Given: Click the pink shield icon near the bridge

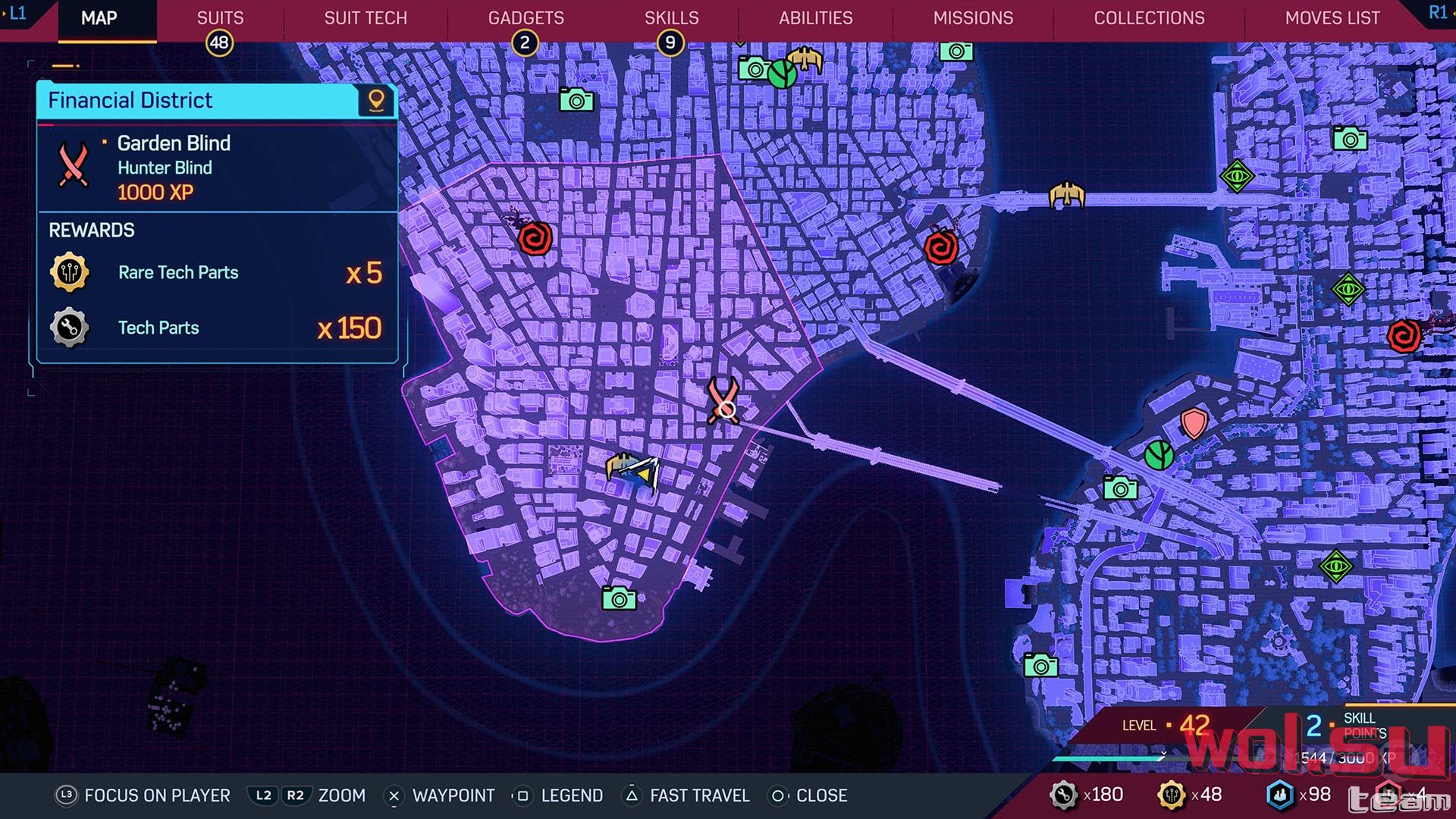Looking at the screenshot, I should coord(1194,423).
